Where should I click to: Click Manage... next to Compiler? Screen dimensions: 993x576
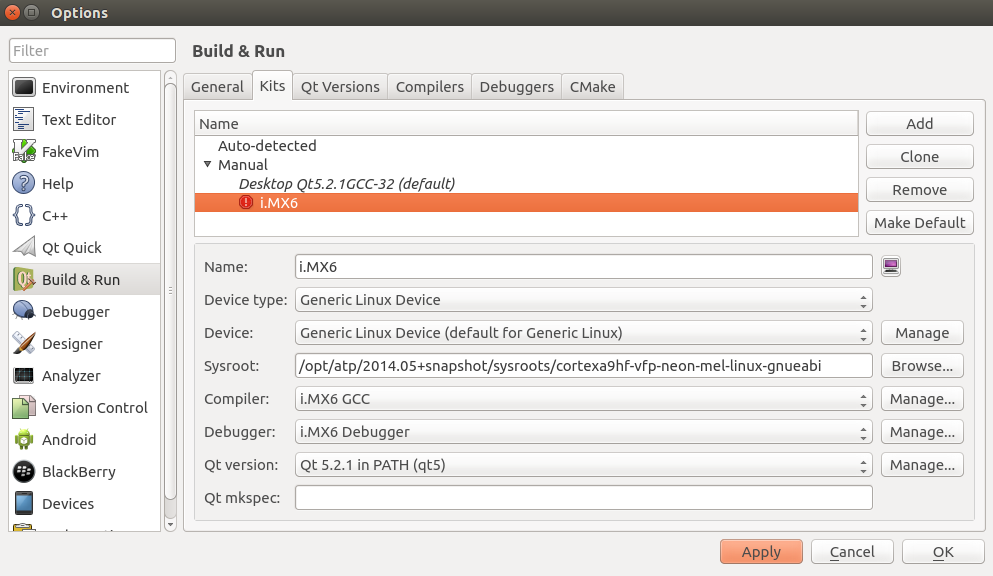(922, 399)
